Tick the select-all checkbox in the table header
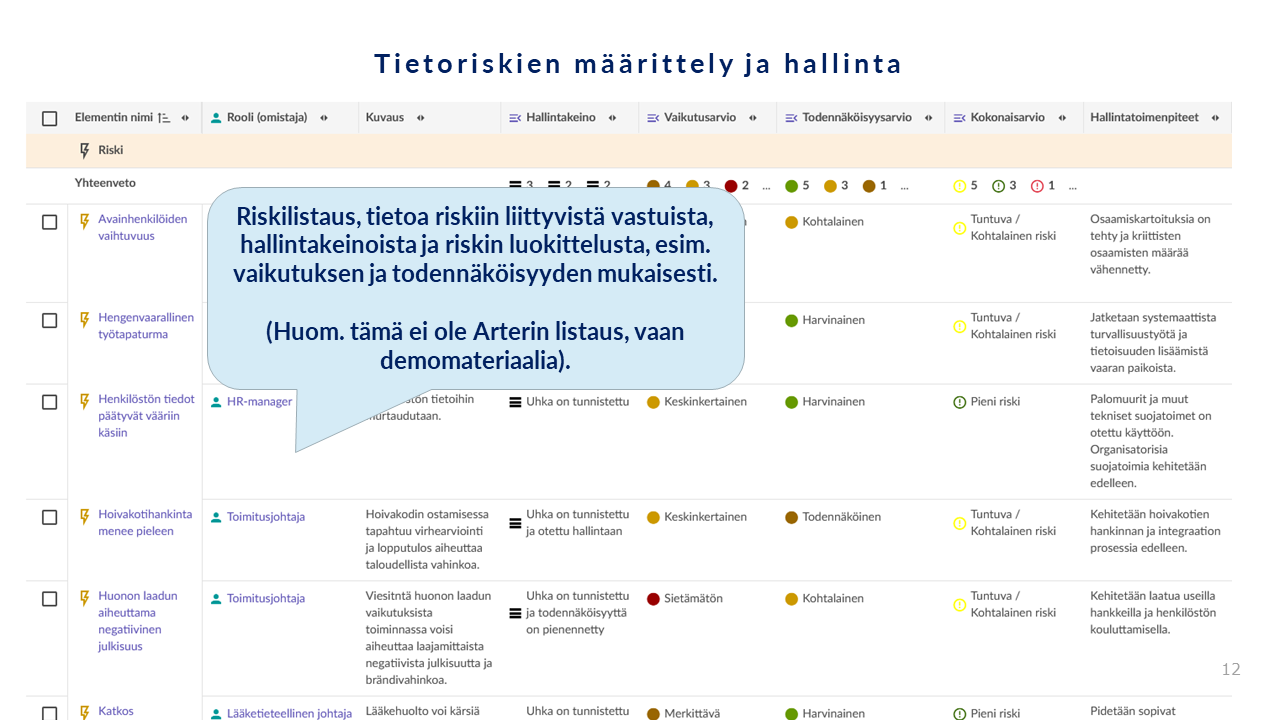Image resolution: width=1280 pixels, height=720 pixels. (49, 118)
